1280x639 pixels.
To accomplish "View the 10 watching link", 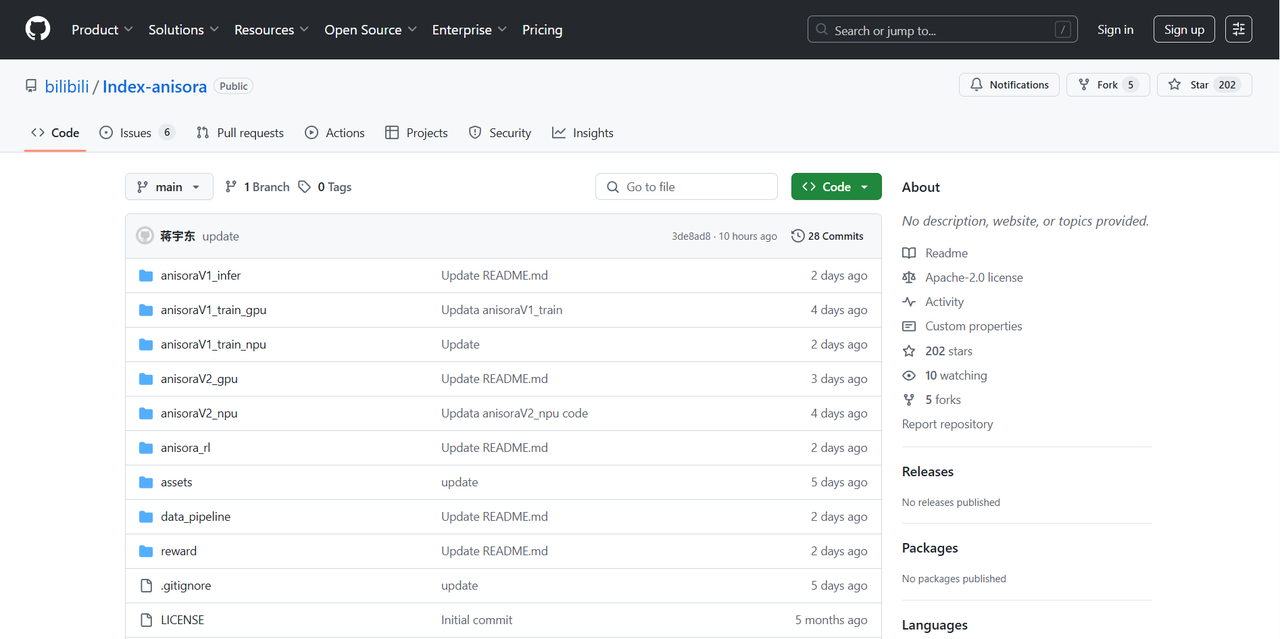I will 944,376.
